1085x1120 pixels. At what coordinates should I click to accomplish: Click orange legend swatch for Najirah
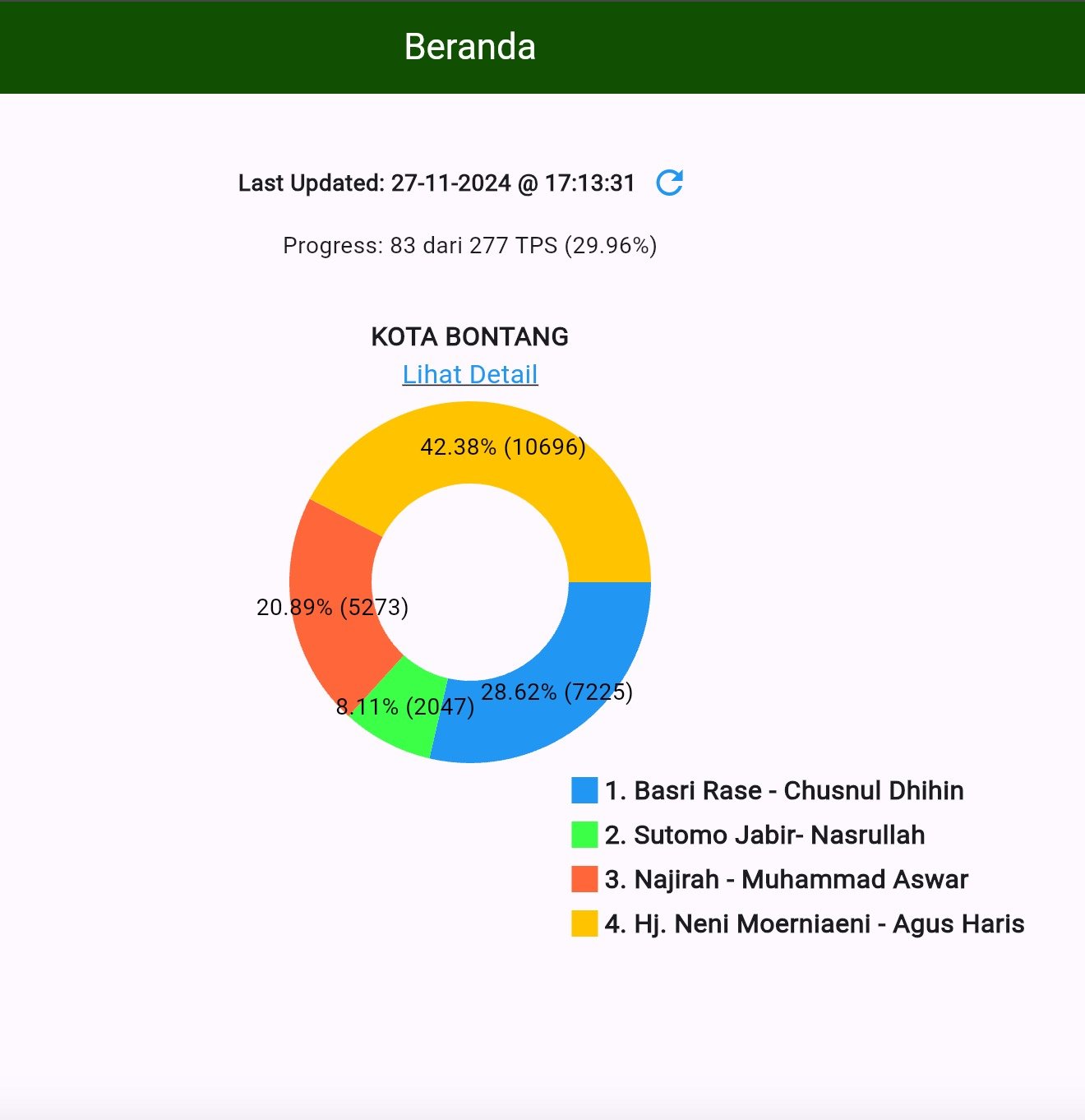(584, 879)
